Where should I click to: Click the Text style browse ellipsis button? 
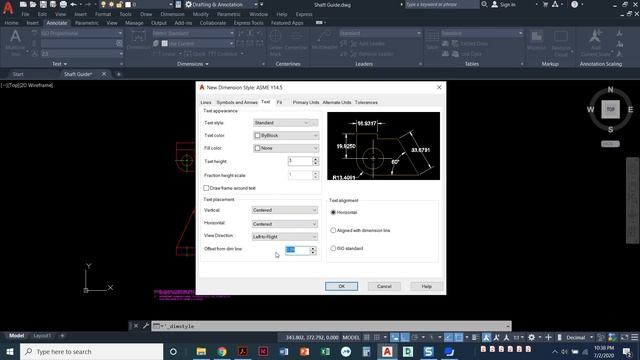click(x=315, y=123)
